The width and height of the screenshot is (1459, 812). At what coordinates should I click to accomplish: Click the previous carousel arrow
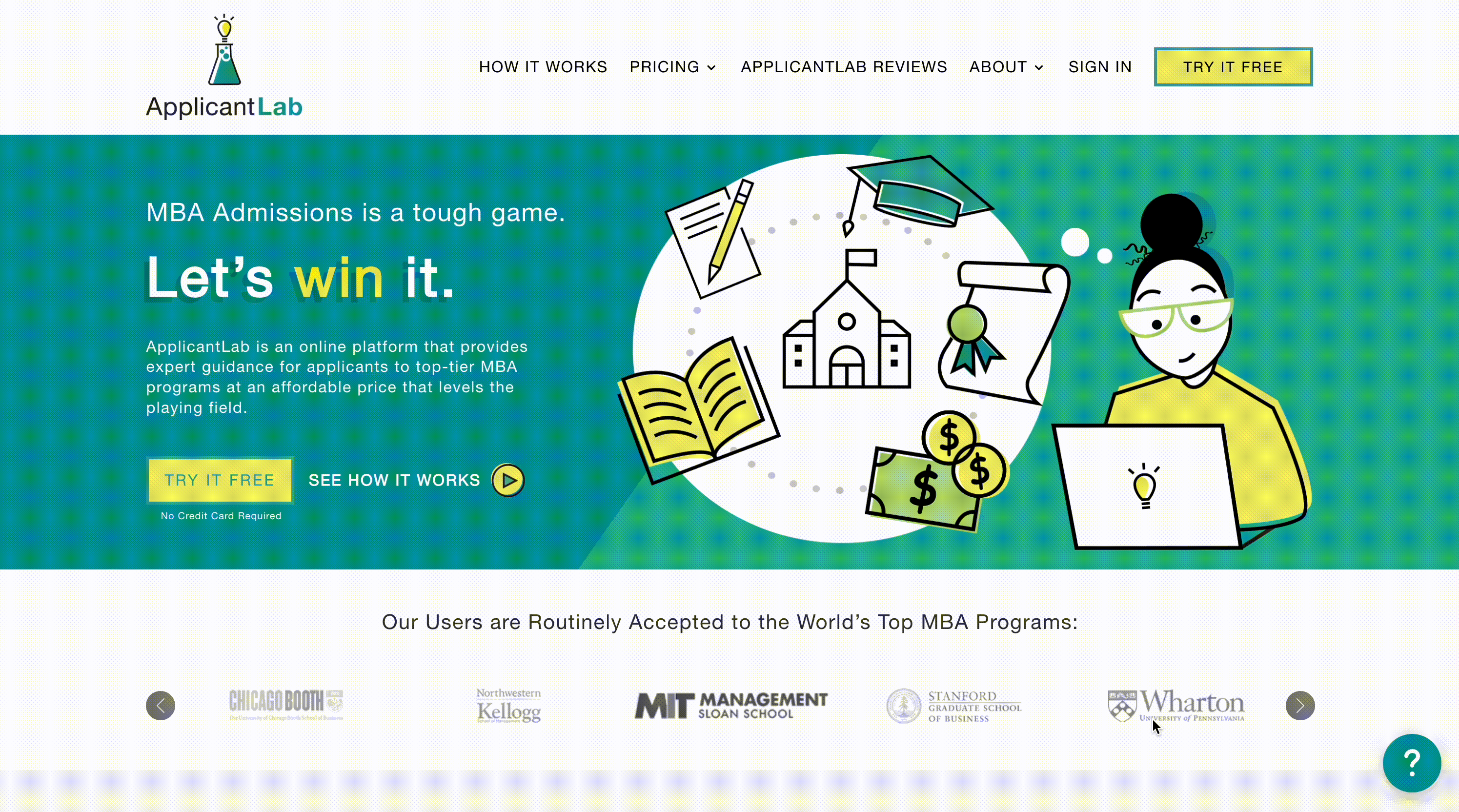160,705
